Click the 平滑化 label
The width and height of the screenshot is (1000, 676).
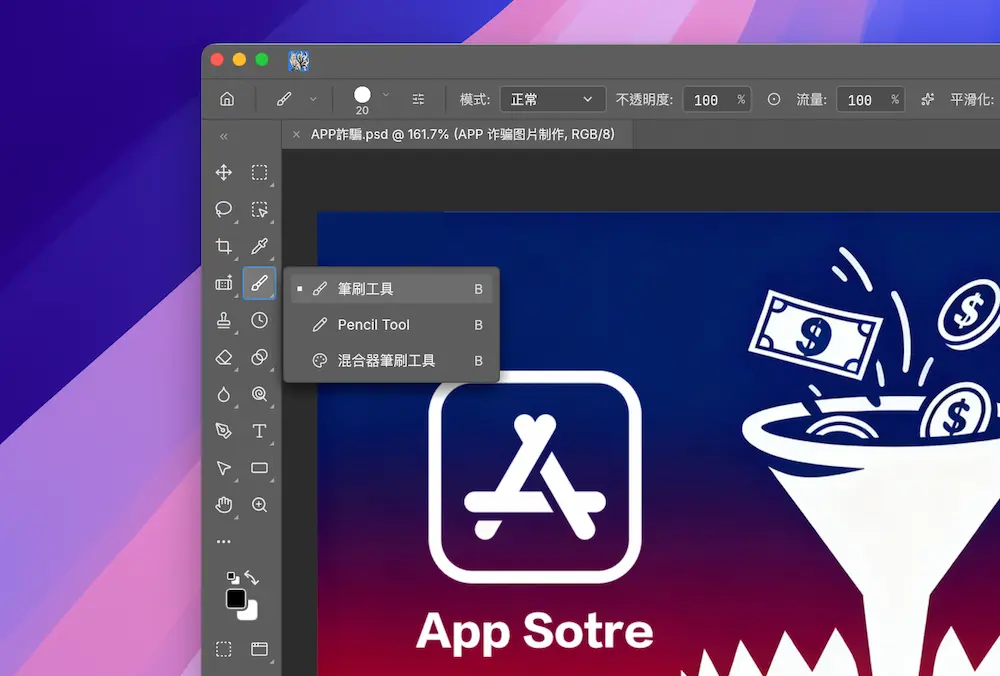(x=972, y=99)
